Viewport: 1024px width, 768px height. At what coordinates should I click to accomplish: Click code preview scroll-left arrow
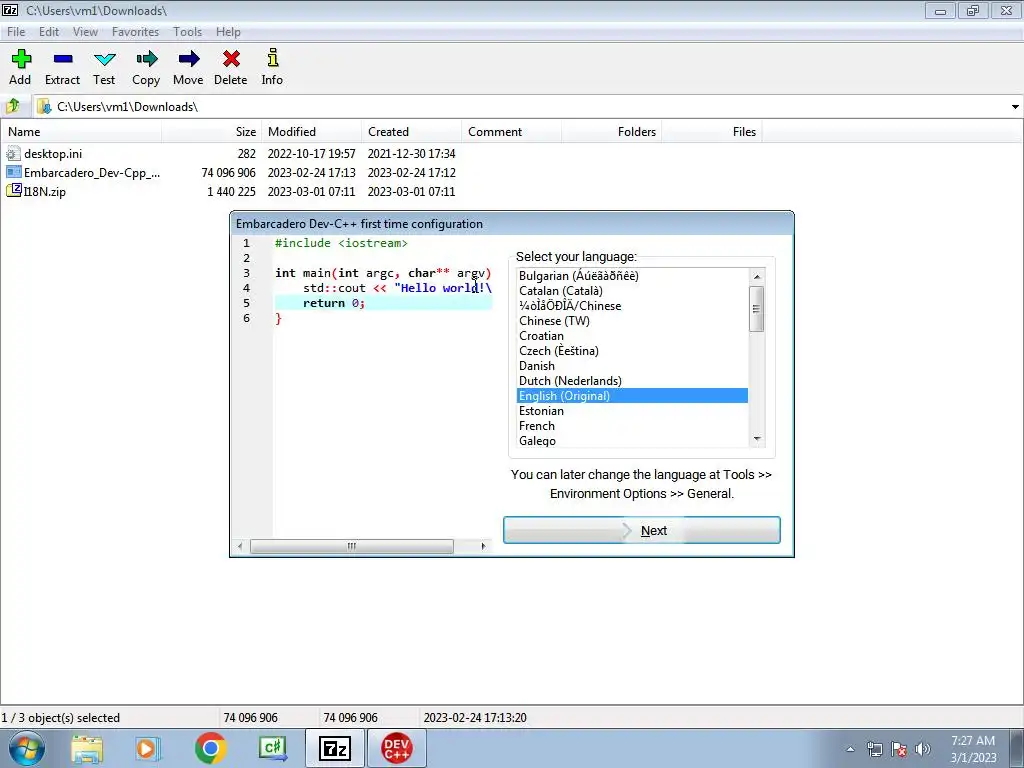240,546
